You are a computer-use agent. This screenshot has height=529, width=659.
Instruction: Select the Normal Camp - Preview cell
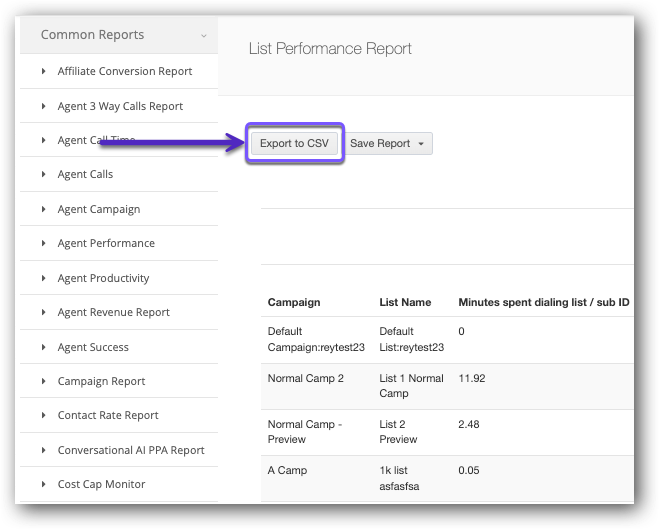coord(305,432)
